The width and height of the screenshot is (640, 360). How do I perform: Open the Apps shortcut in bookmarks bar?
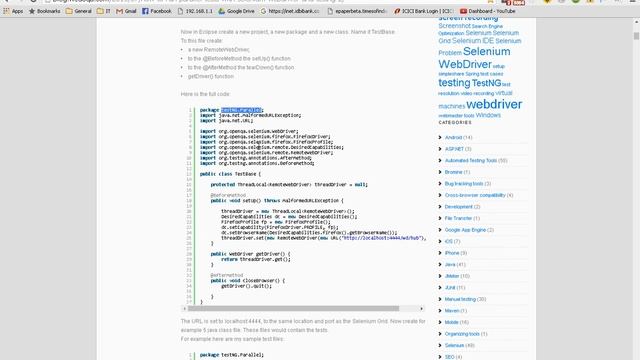(x=13, y=11)
